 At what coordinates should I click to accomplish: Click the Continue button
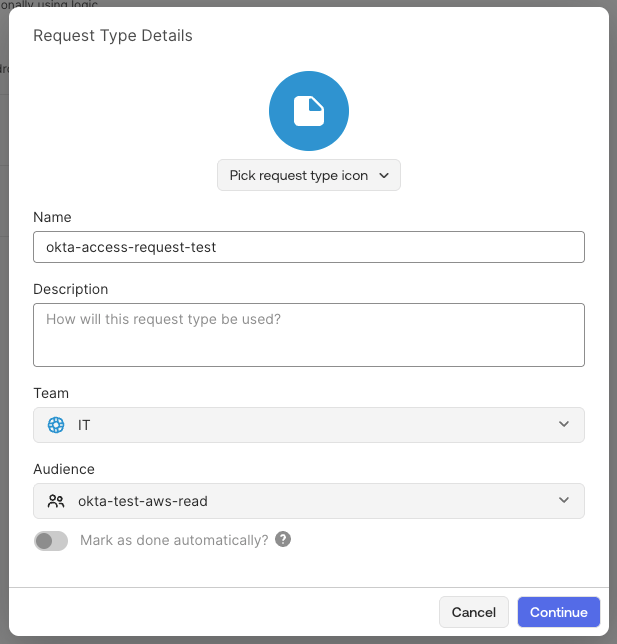tap(558, 612)
